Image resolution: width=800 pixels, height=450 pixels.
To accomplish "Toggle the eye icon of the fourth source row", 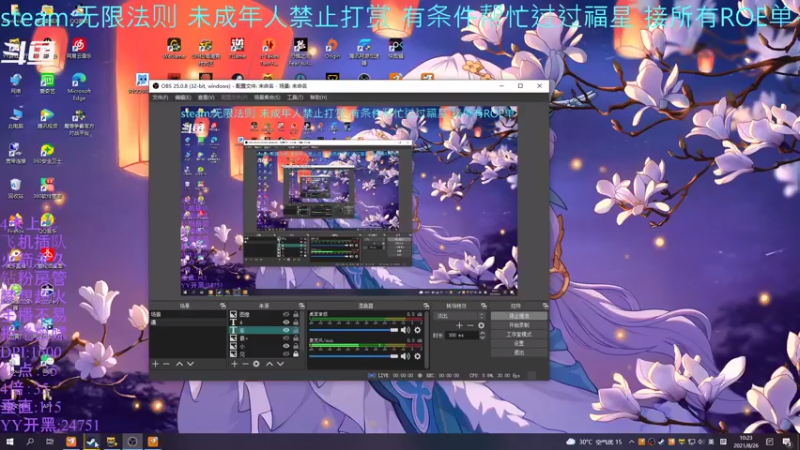I will coord(286,338).
